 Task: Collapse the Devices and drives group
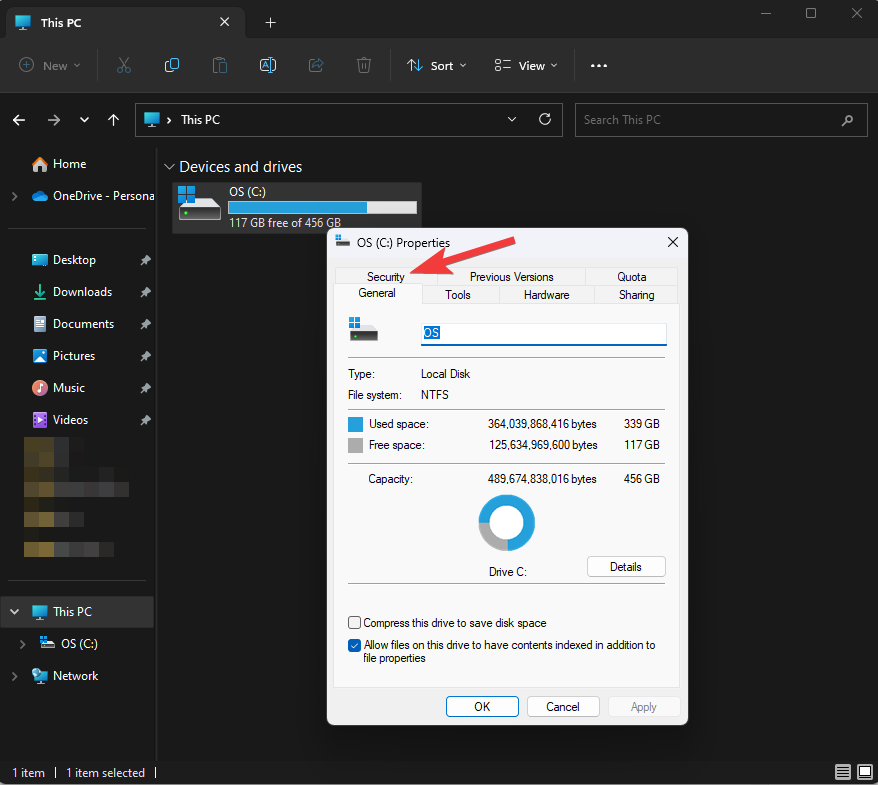(x=167, y=167)
